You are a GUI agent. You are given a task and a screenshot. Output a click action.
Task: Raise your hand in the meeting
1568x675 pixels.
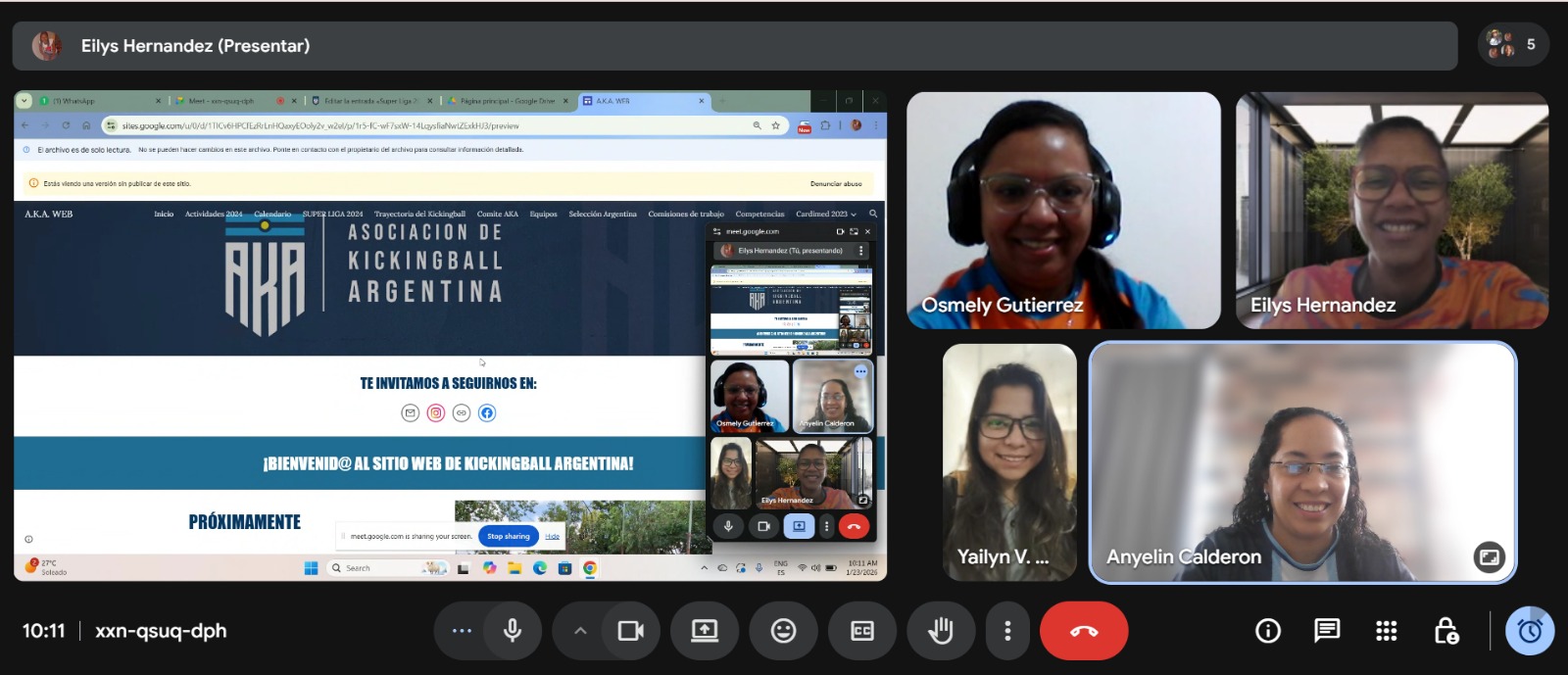coord(941,631)
